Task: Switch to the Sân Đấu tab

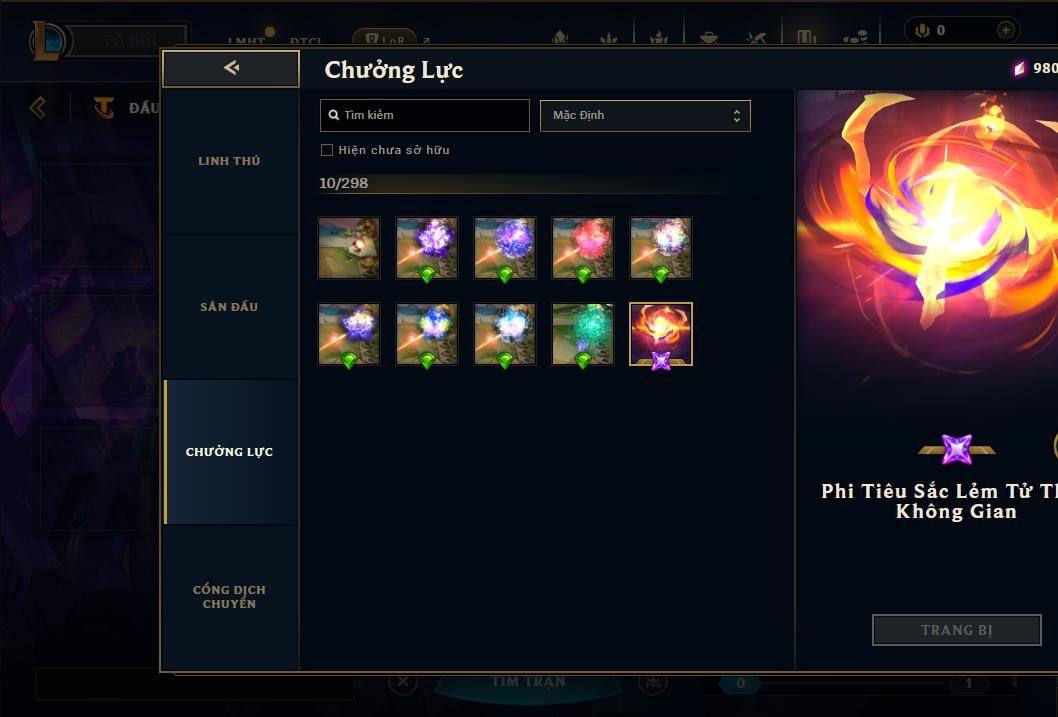Action: click(229, 307)
